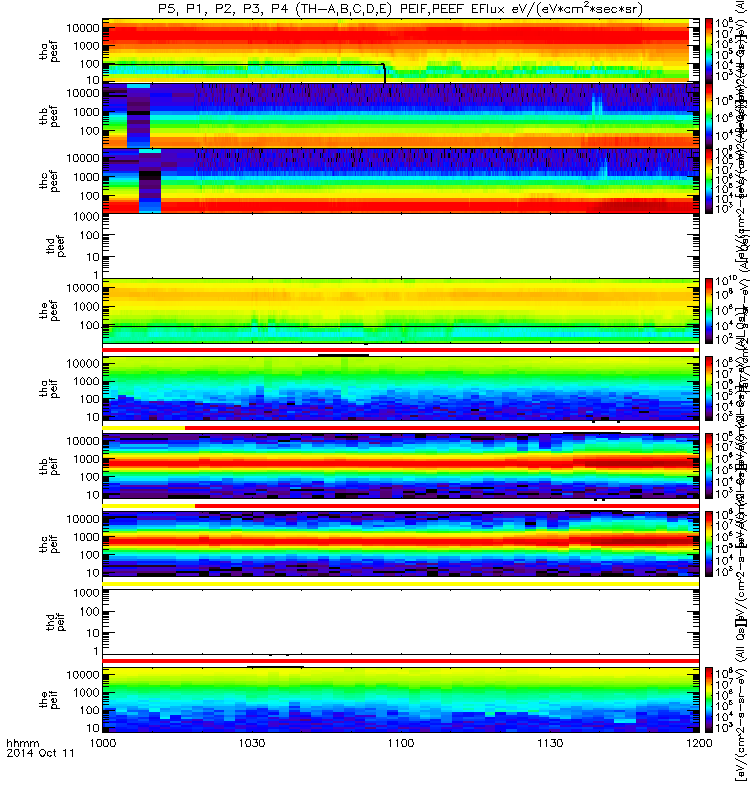Pick the color bar beside the peef panel
Image resolution: width=750 pixels, height=800 pixels.
click(709, 311)
